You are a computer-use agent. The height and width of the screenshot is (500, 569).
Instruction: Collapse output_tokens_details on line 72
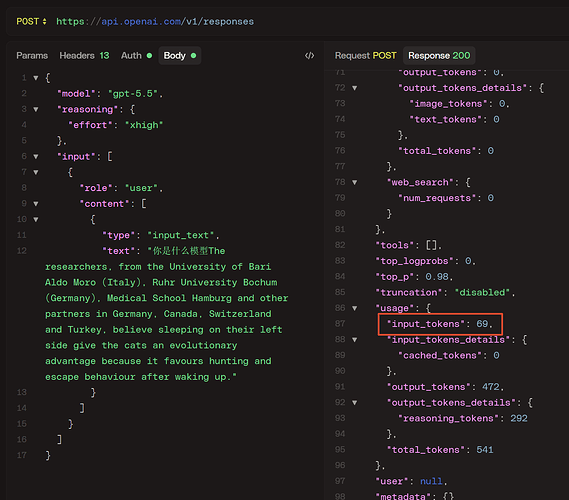pyautogui.click(x=355, y=88)
